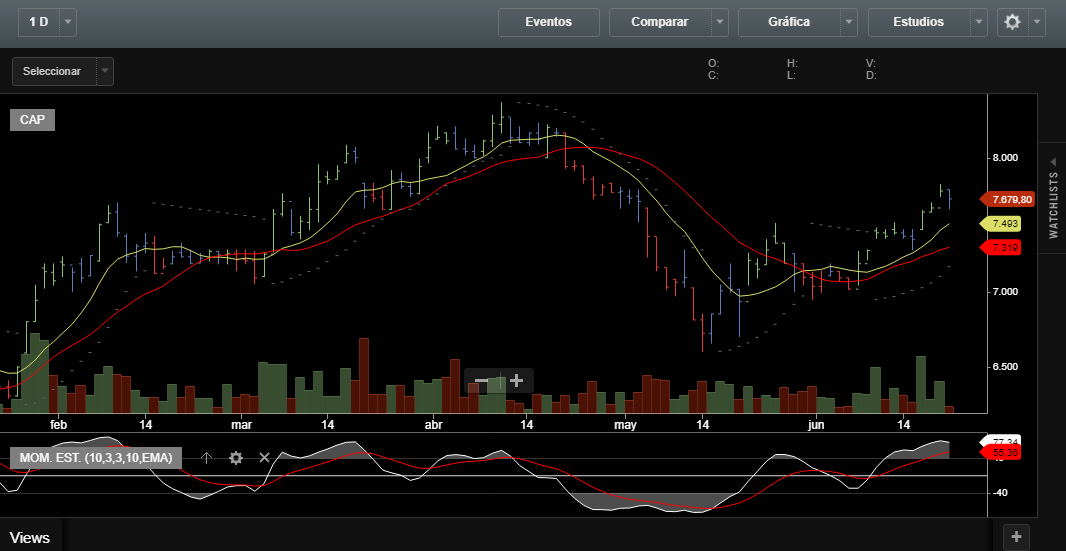Expand the Comparar dropdown arrow
Screen dimensions: 1066x551
(720, 22)
